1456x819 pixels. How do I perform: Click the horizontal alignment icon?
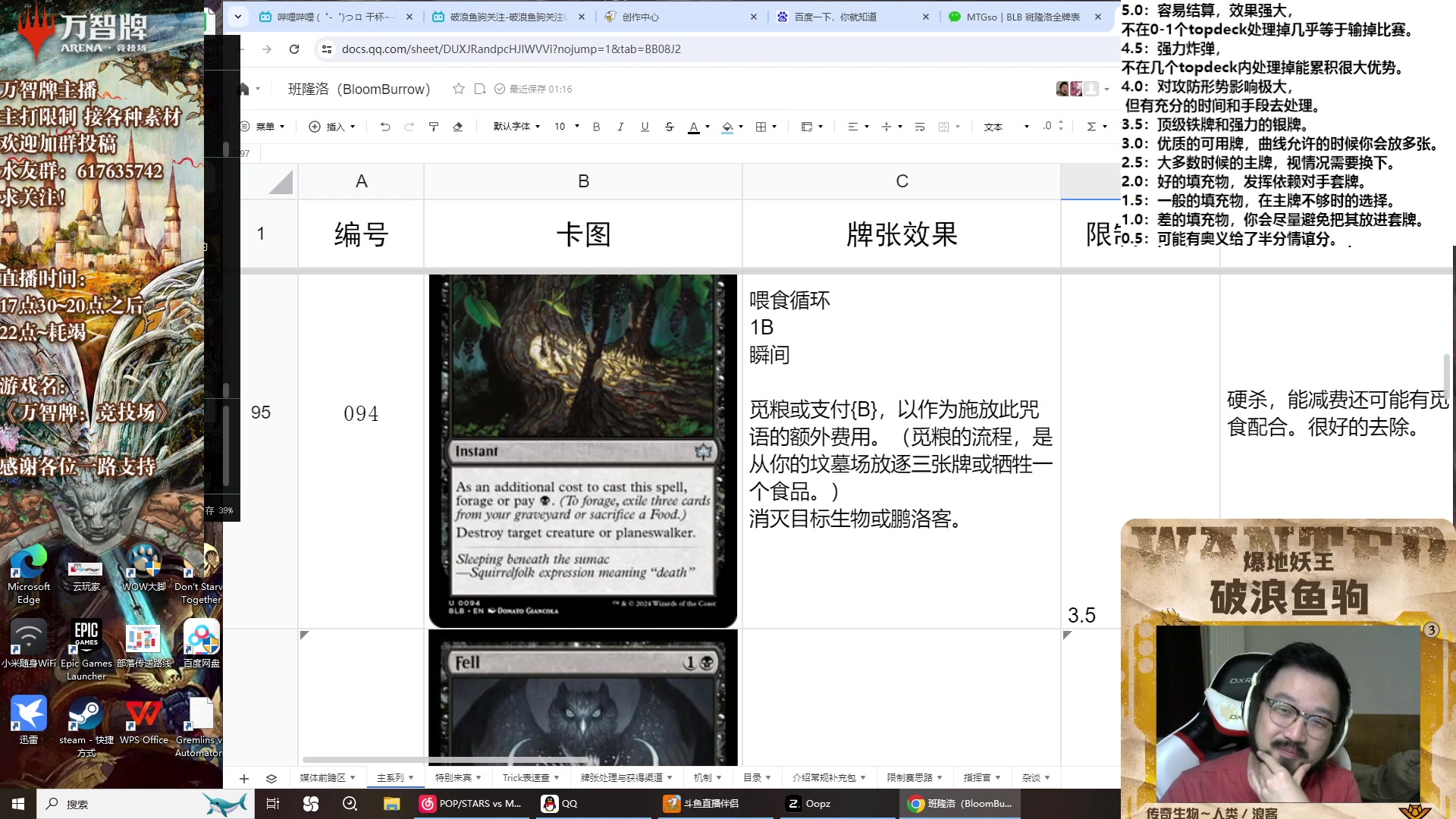point(853,127)
